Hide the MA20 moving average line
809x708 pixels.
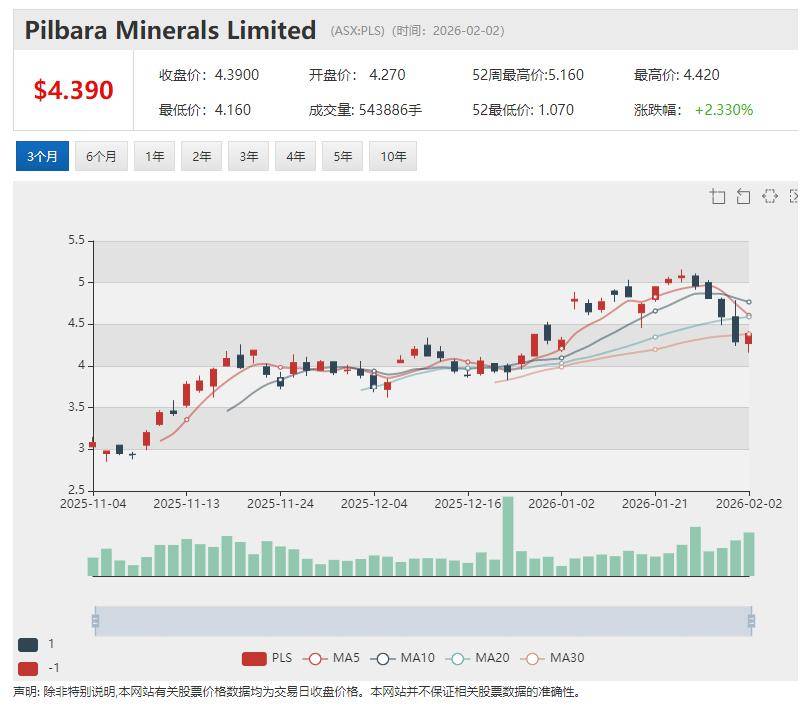coord(477,658)
